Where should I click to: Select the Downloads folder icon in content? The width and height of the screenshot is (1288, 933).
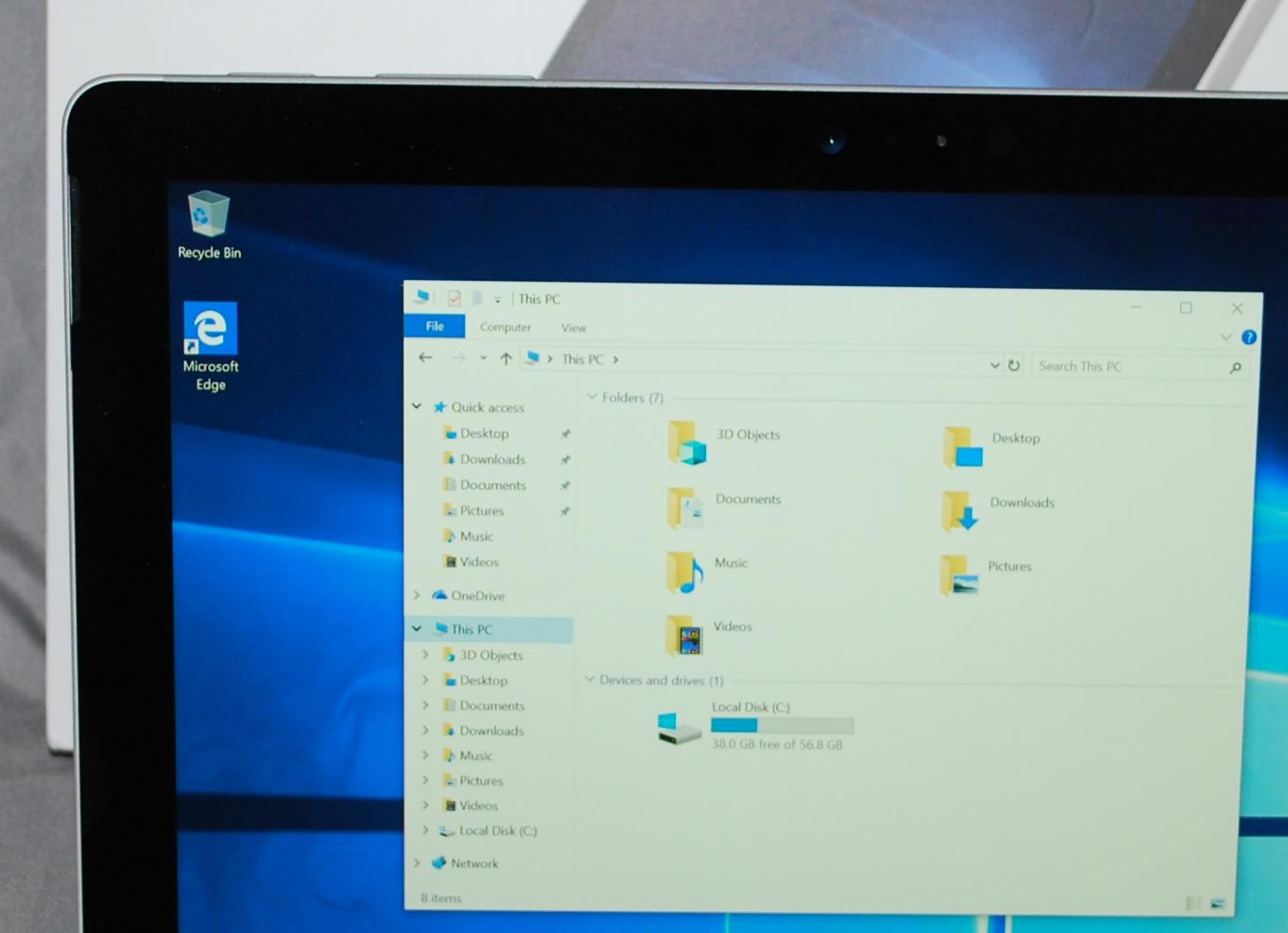960,511
